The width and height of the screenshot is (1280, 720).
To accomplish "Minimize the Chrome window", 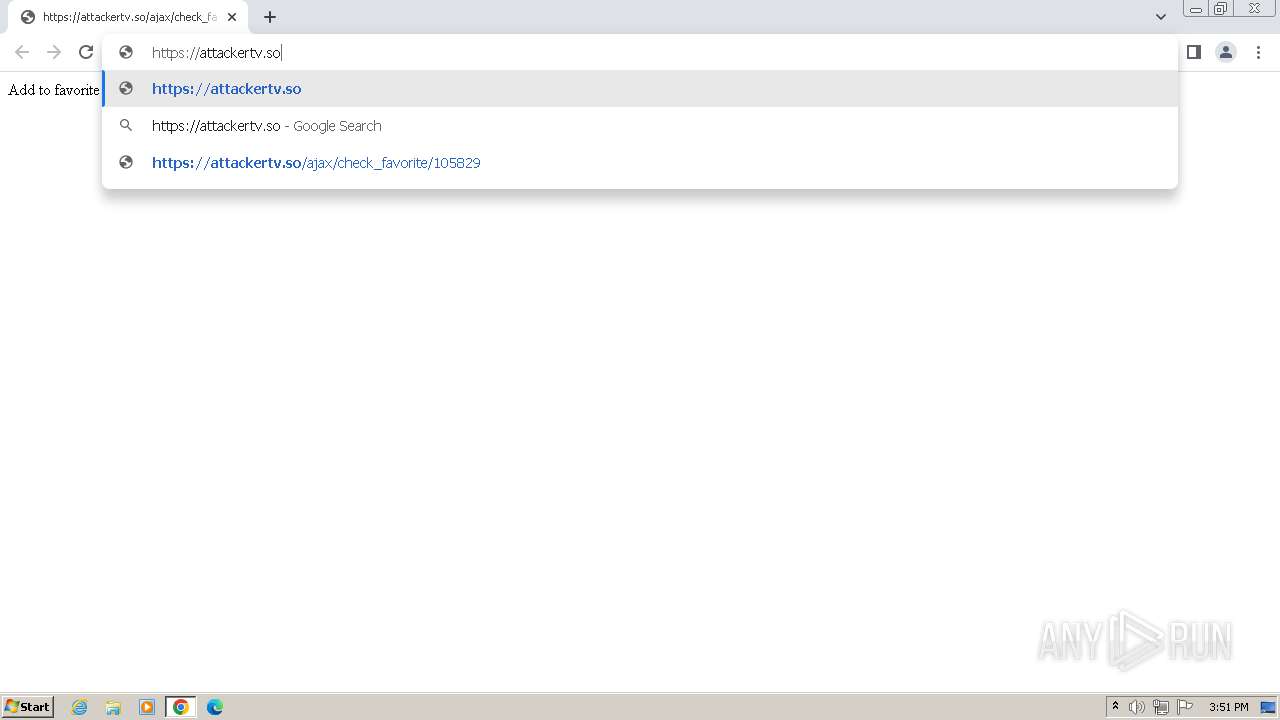I will pyautogui.click(x=1195, y=9).
